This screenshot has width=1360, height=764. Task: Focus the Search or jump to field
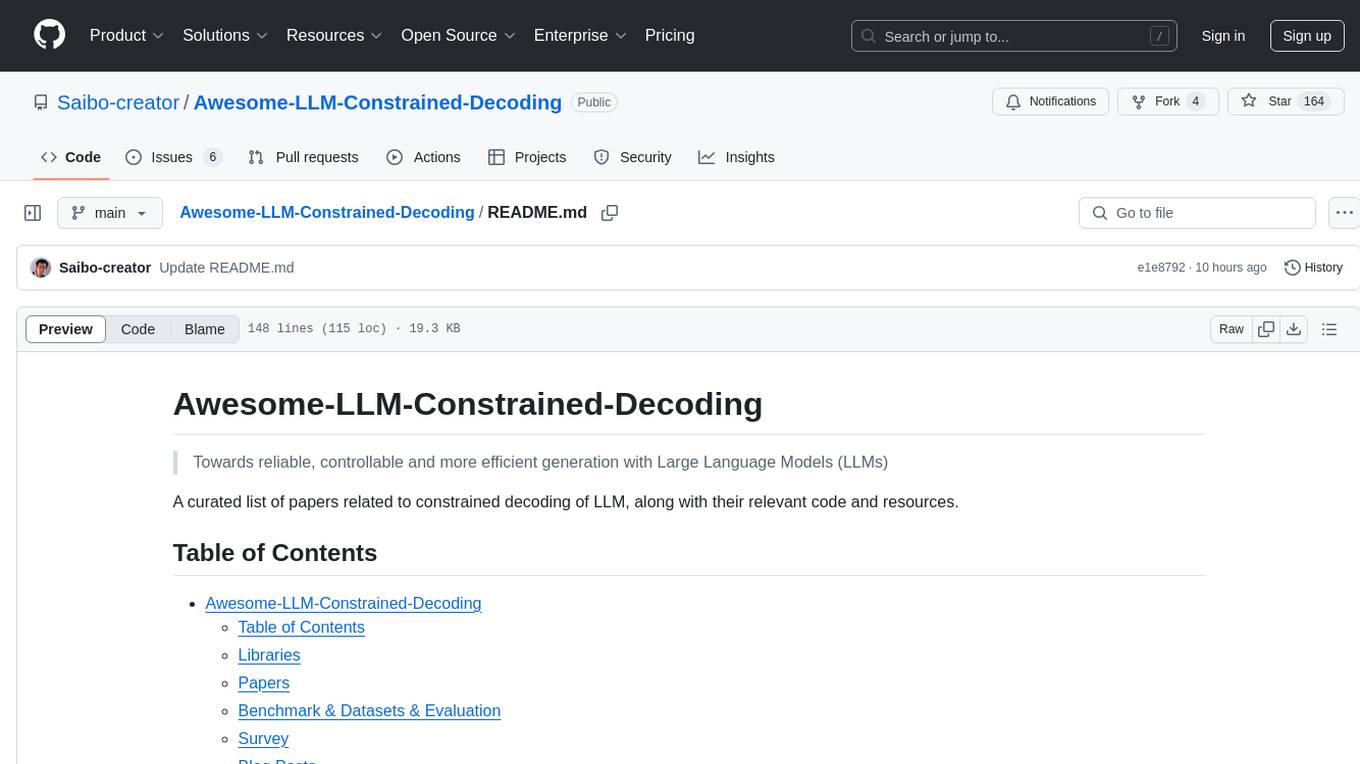pyautogui.click(x=1014, y=36)
